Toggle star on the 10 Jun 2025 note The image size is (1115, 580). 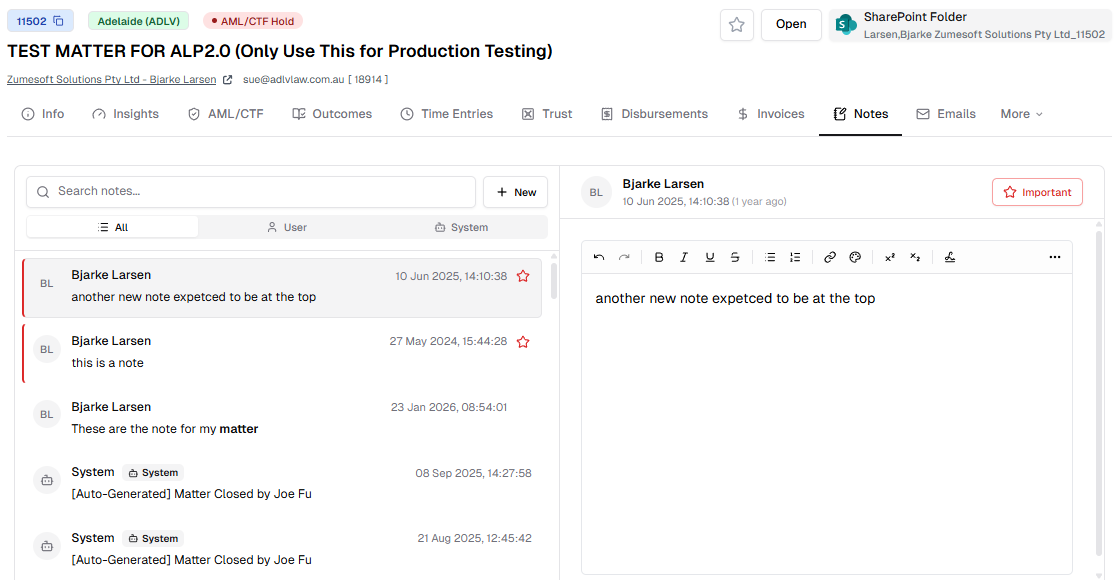pyautogui.click(x=523, y=276)
